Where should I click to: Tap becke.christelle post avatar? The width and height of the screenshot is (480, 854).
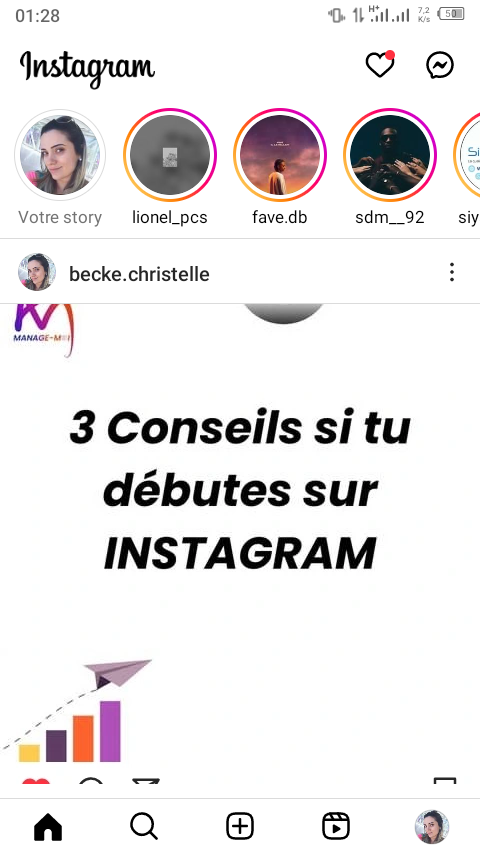[37, 272]
